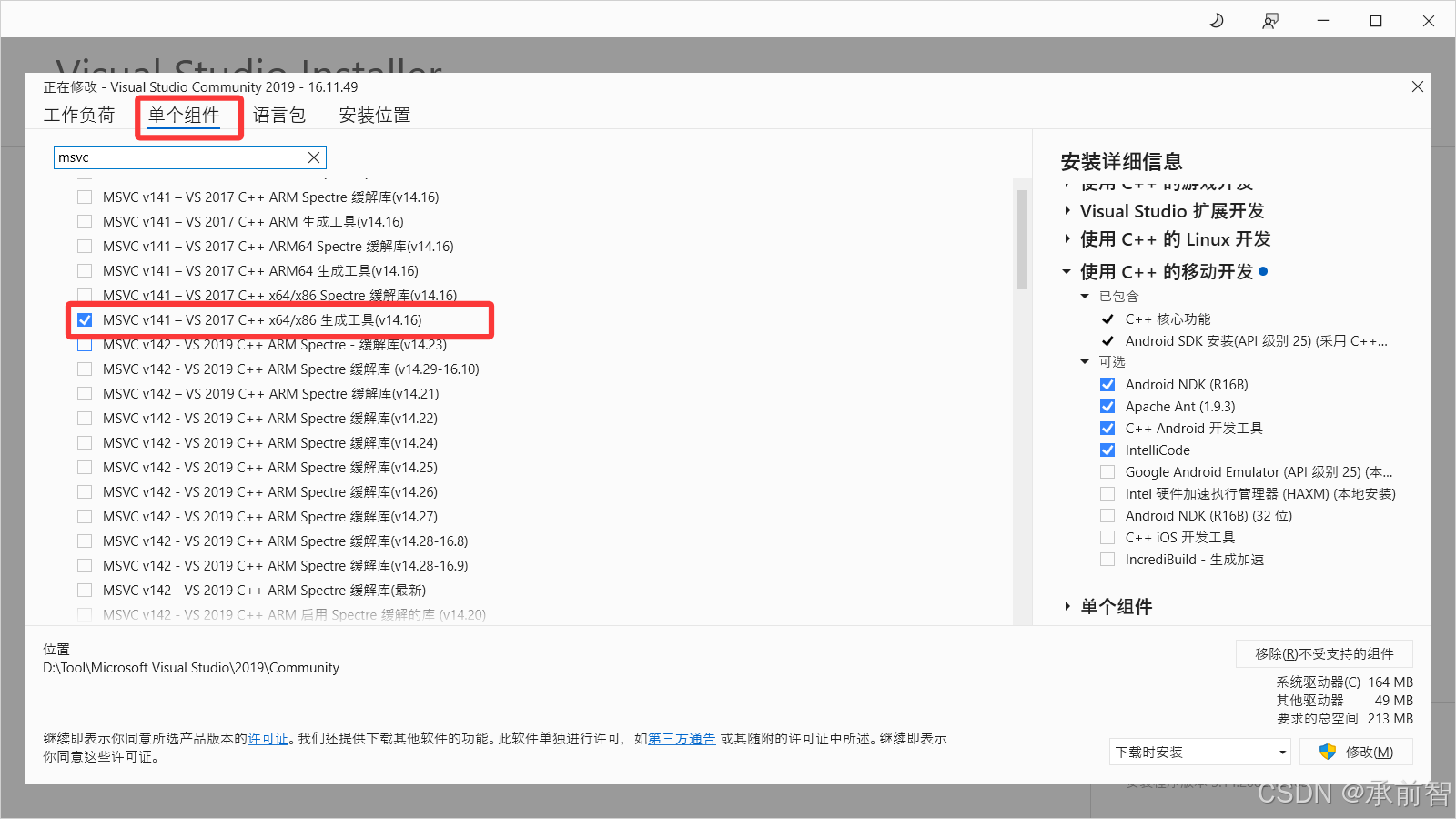Screen dimensions: 1456x819
Task: Uncheck Android NDK (R16B) option
Action: 1107,384
